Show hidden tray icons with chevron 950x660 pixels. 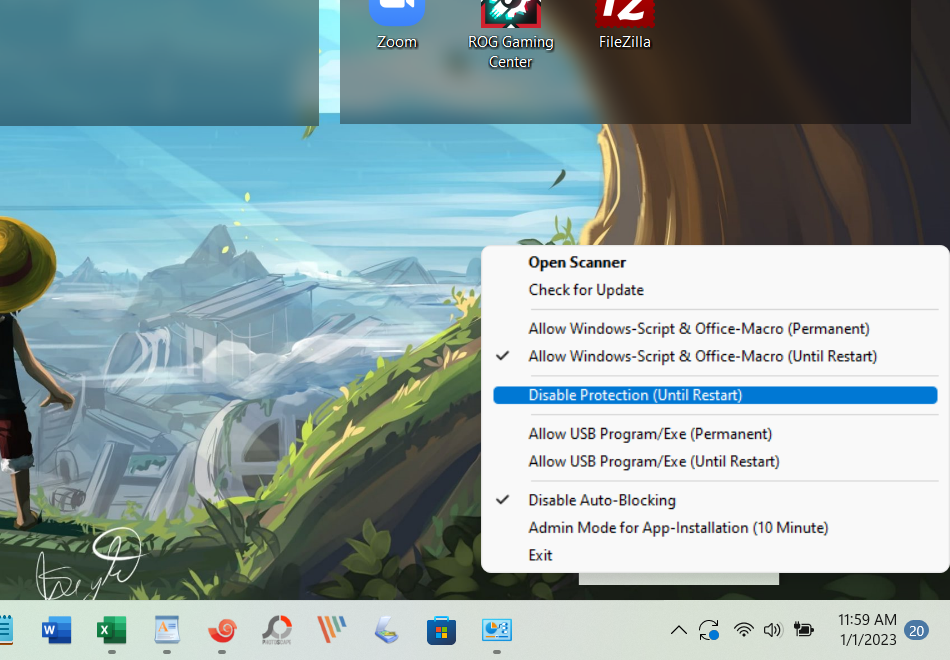679,630
